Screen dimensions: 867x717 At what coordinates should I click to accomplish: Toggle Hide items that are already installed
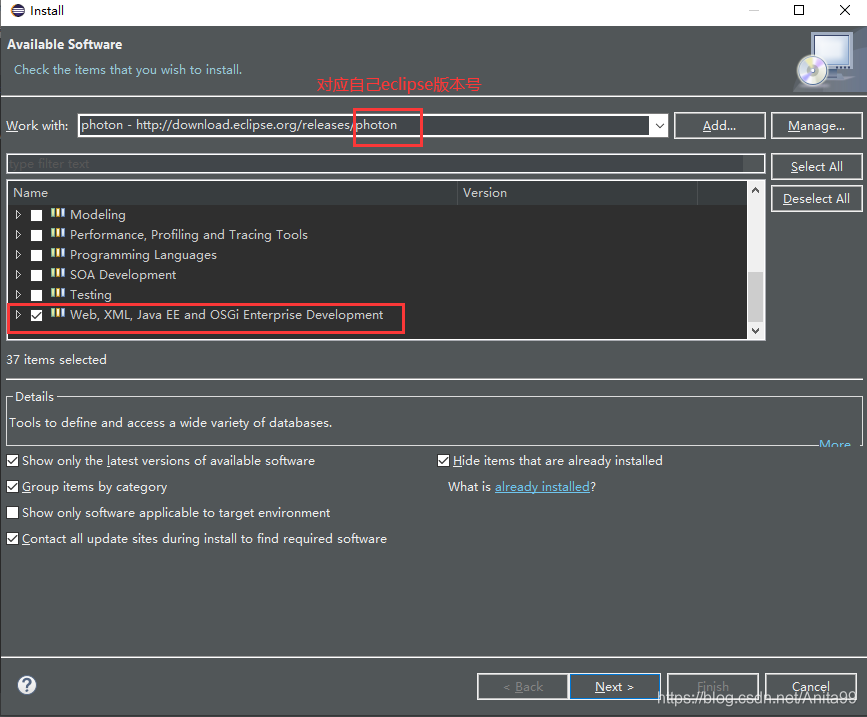click(x=443, y=460)
